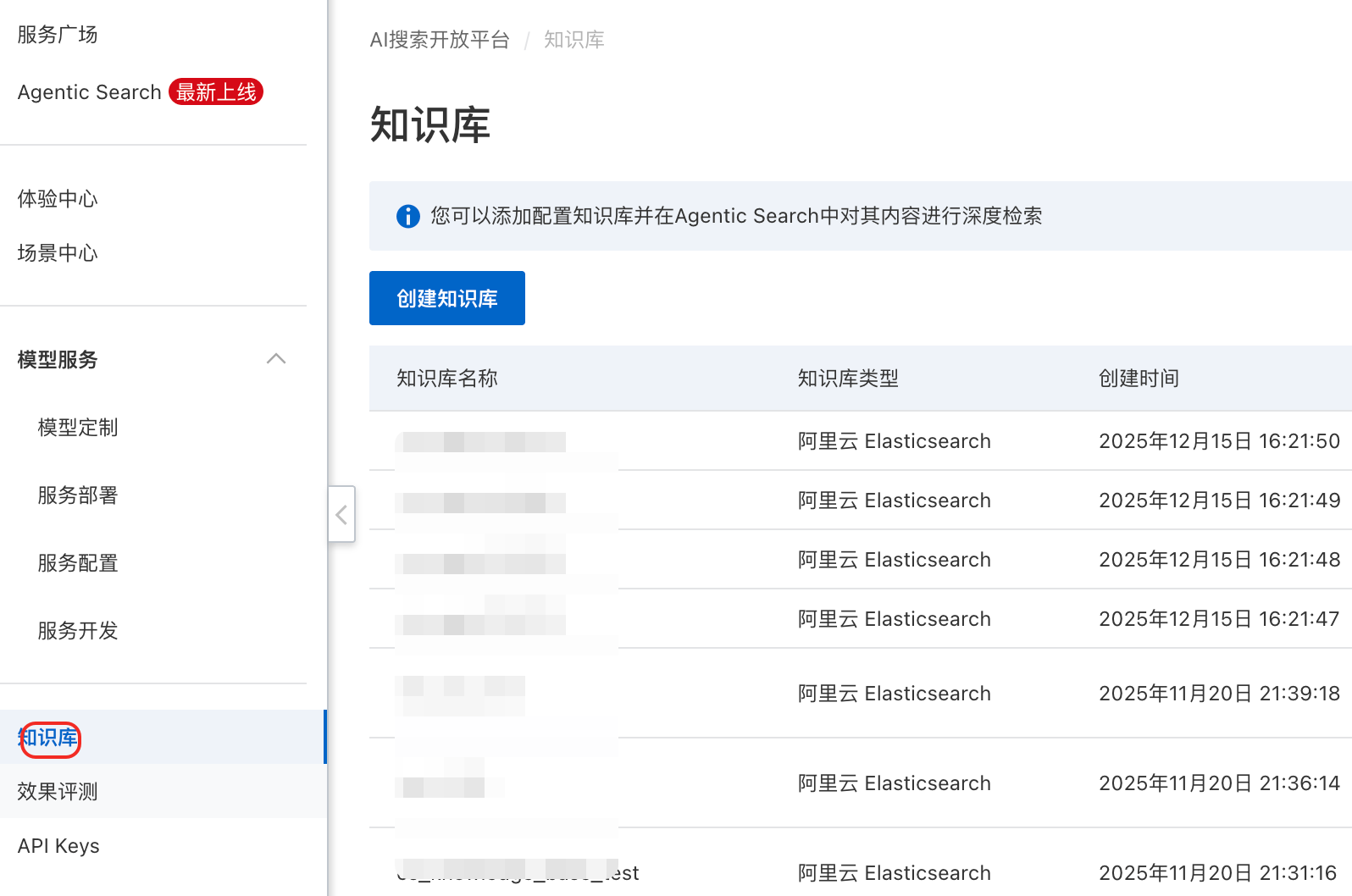Click the info banner text about Agentic Search
The image size is (1352, 896).
coord(736,216)
